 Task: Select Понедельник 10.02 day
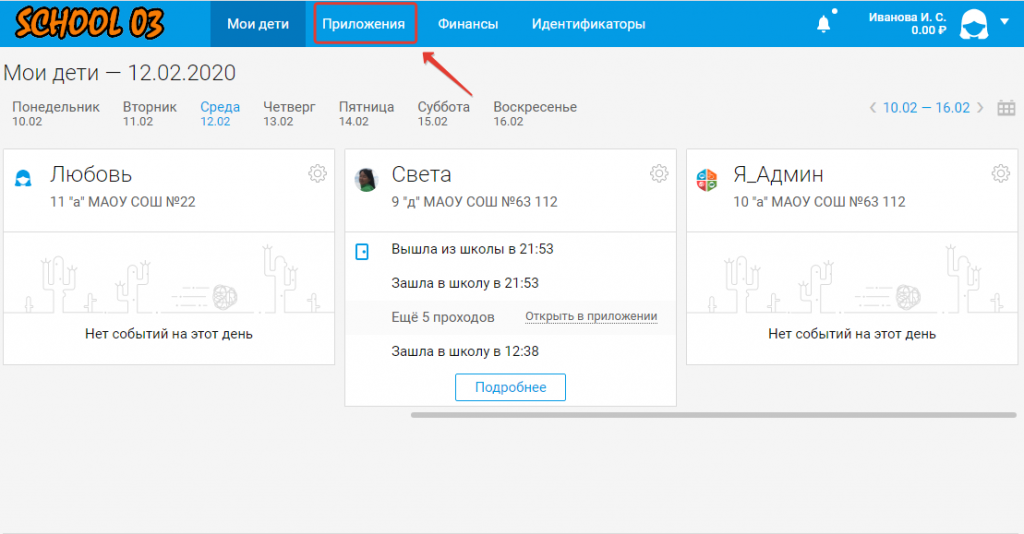[56, 113]
